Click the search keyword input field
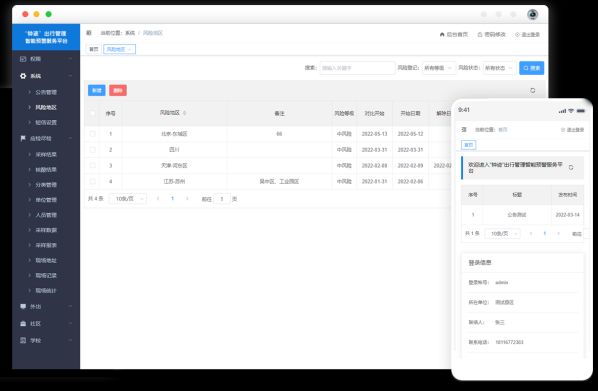 (x=357, y=68)
